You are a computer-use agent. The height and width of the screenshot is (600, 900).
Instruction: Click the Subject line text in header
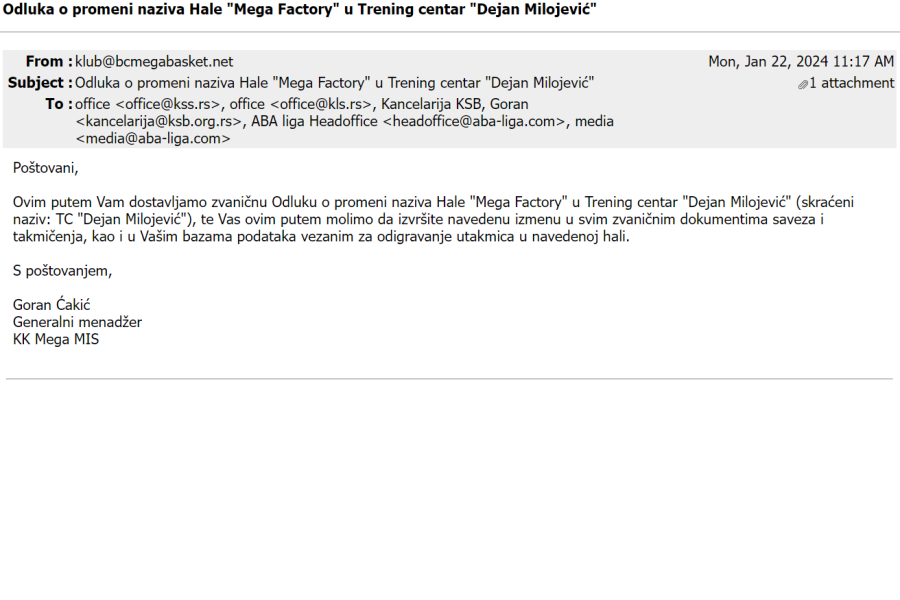(335, 83)
